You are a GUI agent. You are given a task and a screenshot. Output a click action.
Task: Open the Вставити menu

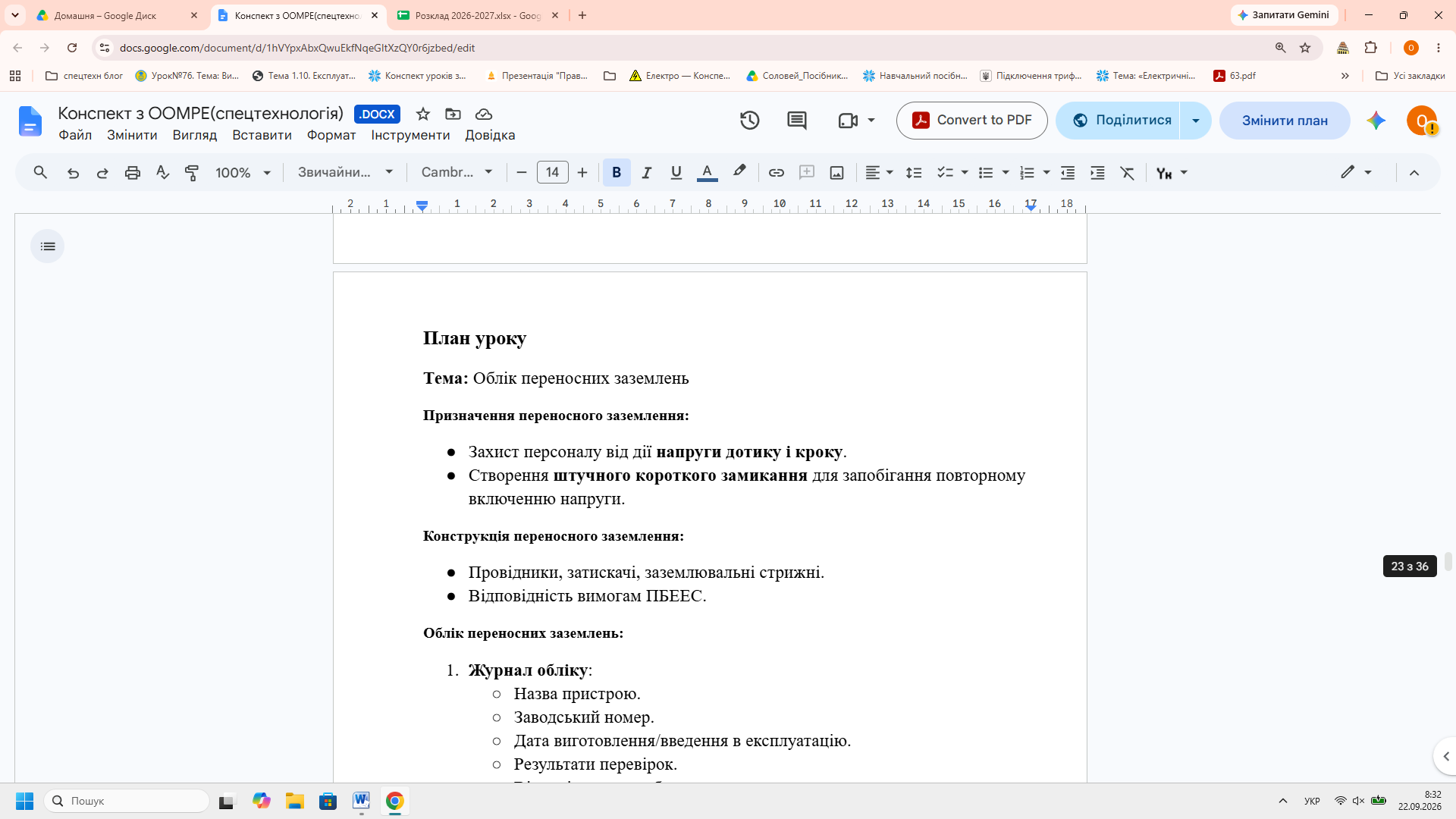pos(262,135)
